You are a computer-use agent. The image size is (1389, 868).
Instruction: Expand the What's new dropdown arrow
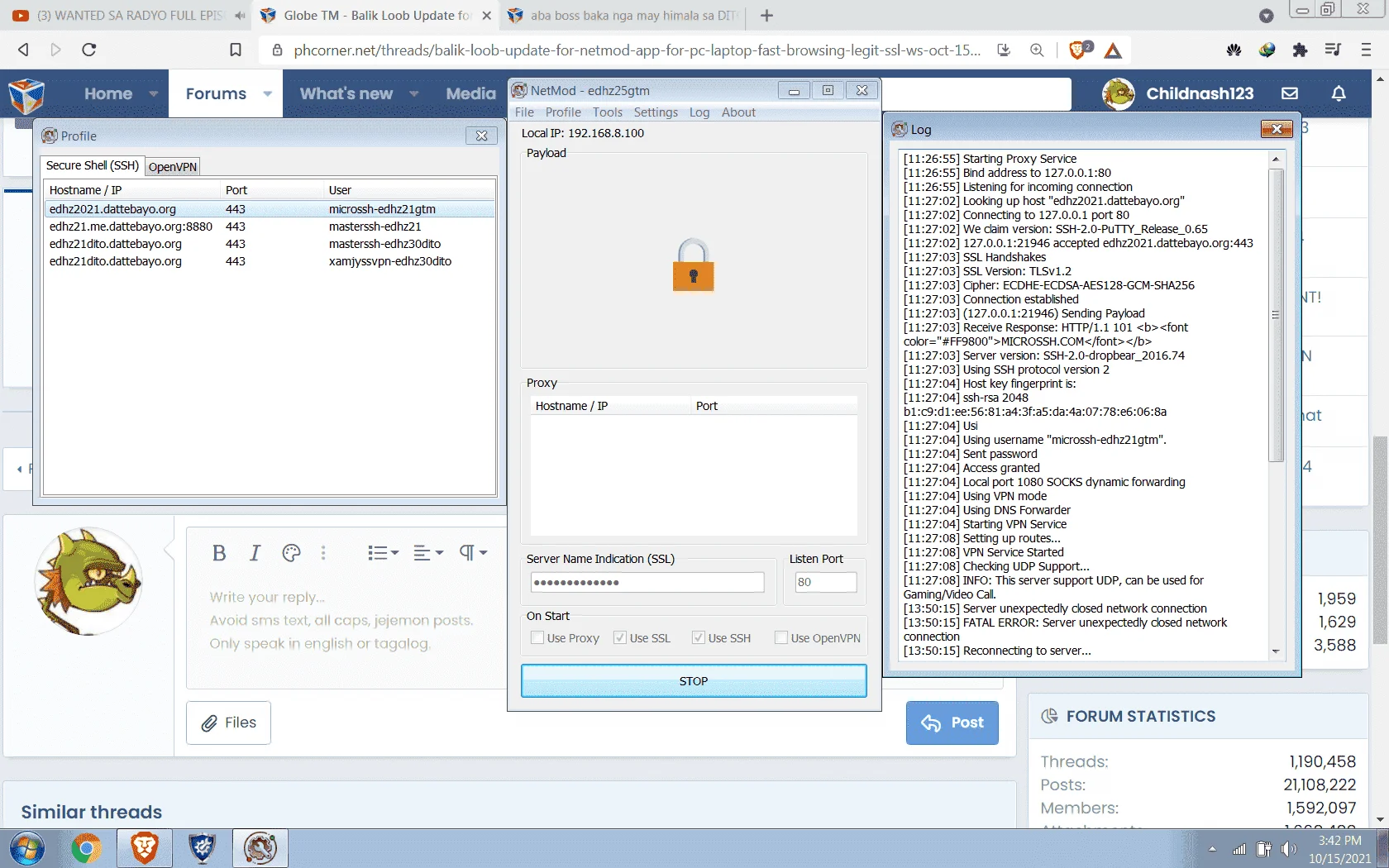413,94
